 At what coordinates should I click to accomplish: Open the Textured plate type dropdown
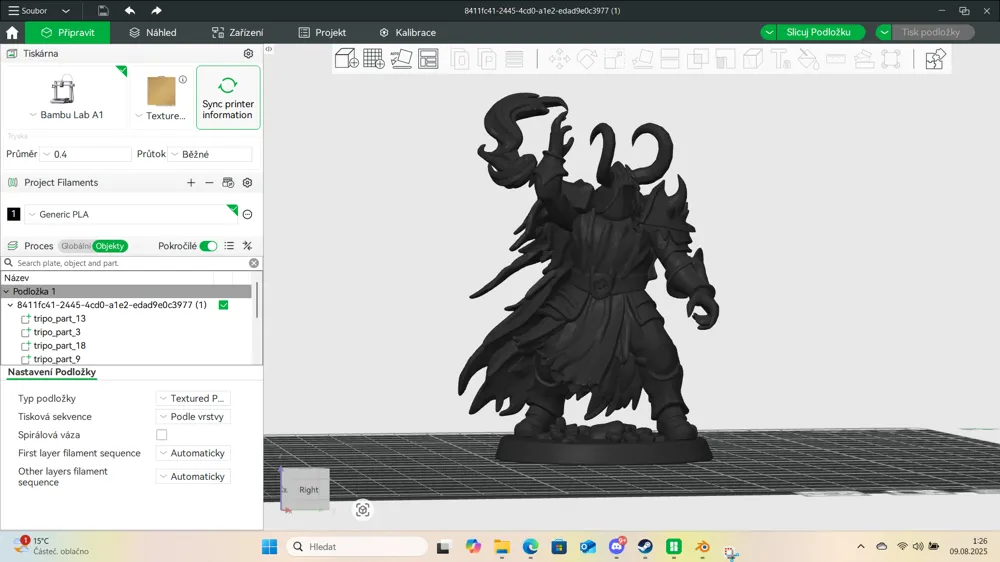(161, 115)
